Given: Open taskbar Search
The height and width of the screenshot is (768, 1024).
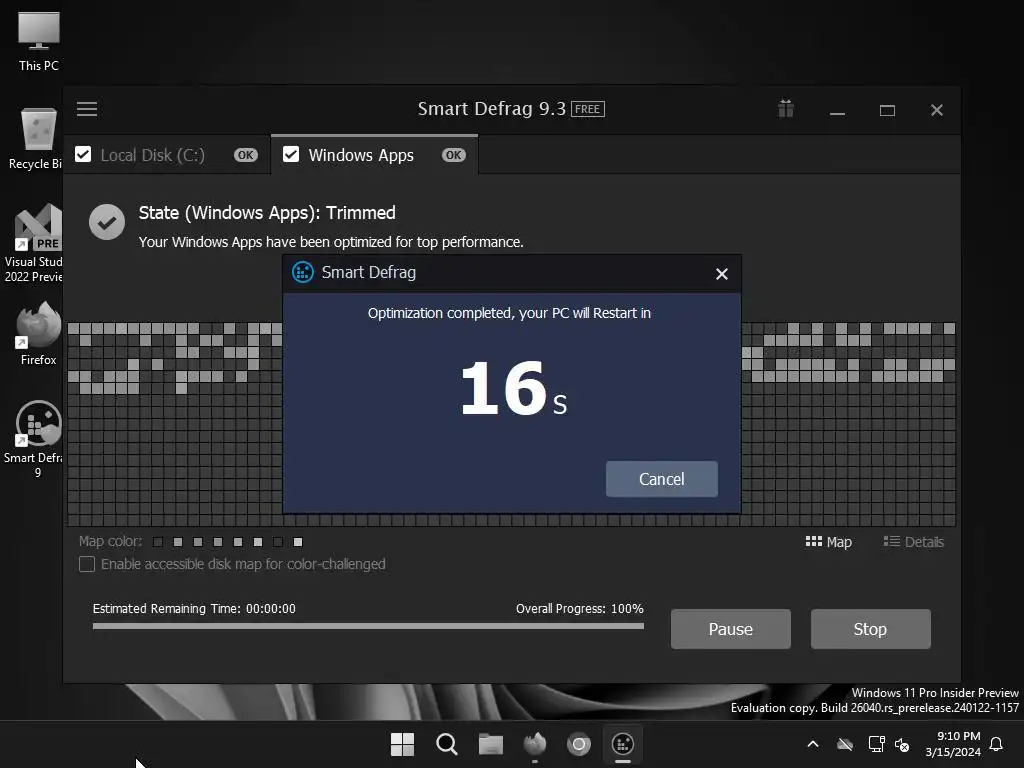Looking at the screenshot, I should [447, 744].
